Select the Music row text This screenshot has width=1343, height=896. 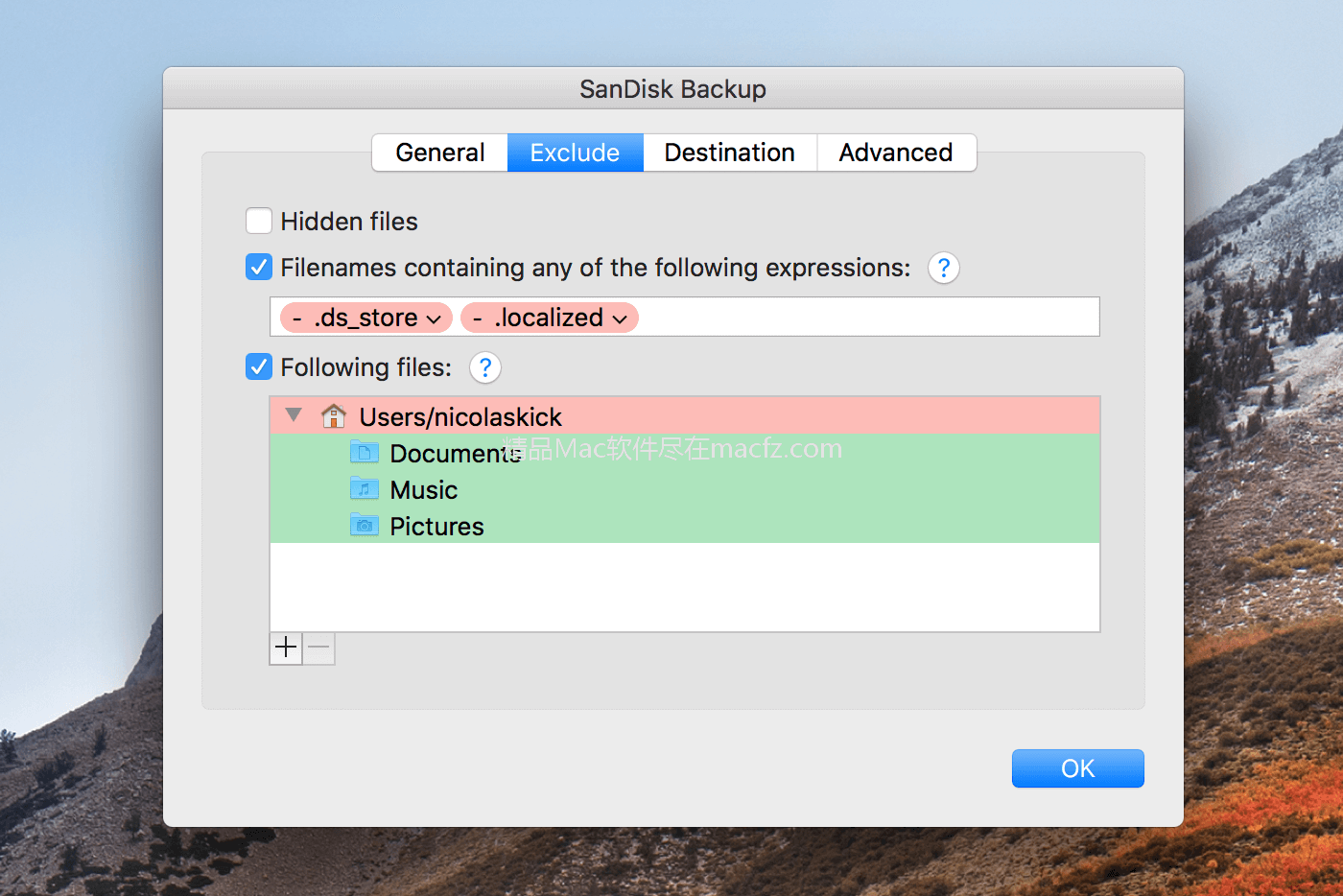[x=424, y=490]
